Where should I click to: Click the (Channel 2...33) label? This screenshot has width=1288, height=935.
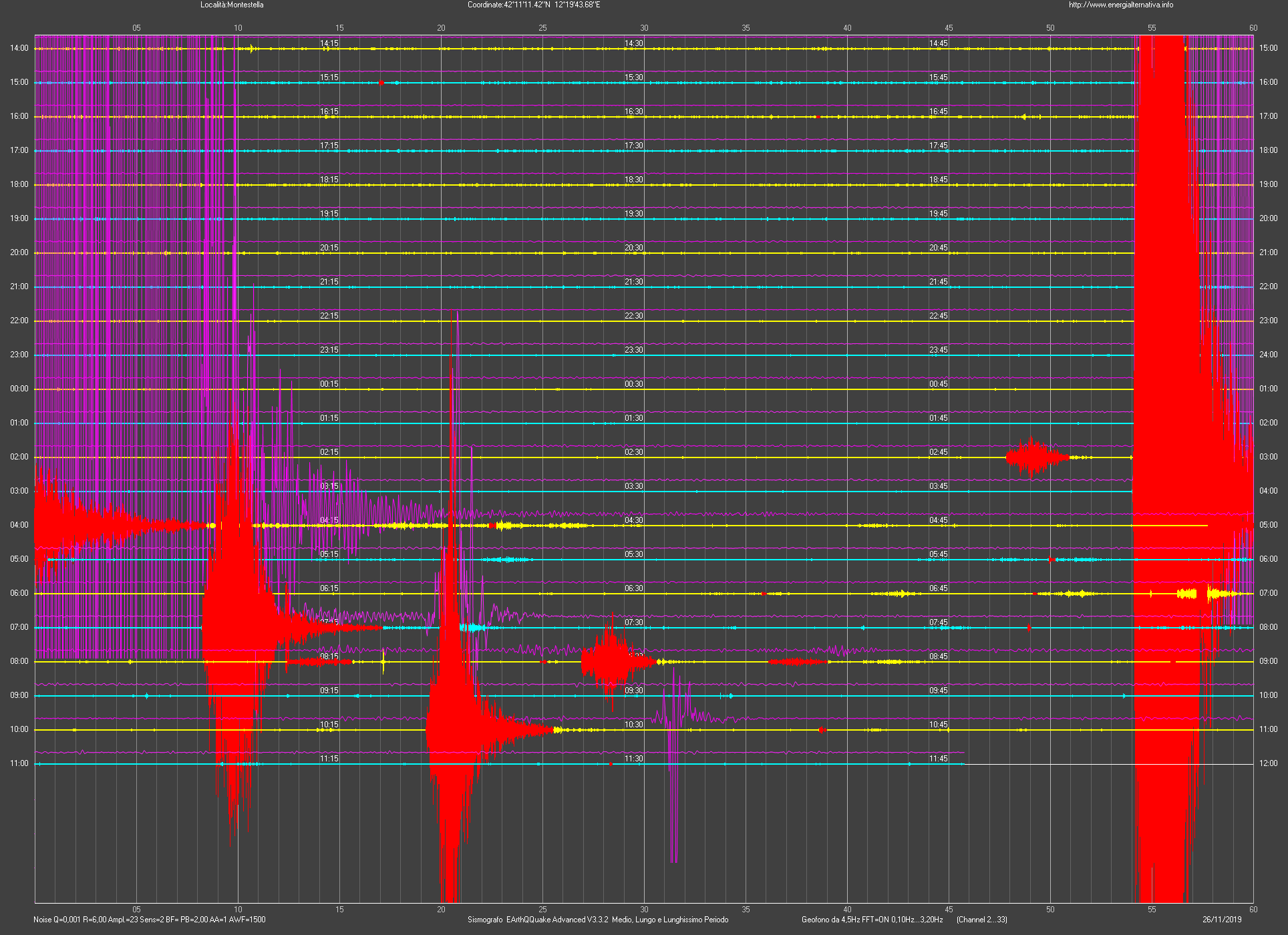click(x=981, y=920)
